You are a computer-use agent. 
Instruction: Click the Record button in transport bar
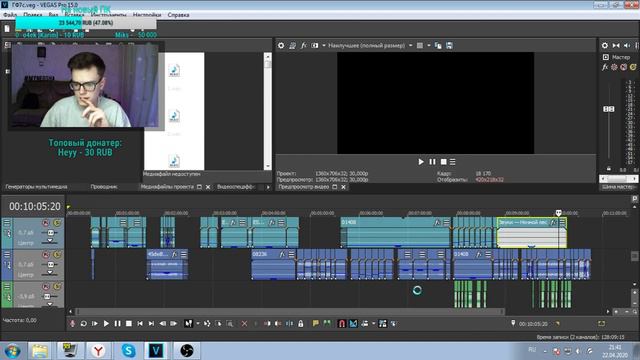pos(72,324)
